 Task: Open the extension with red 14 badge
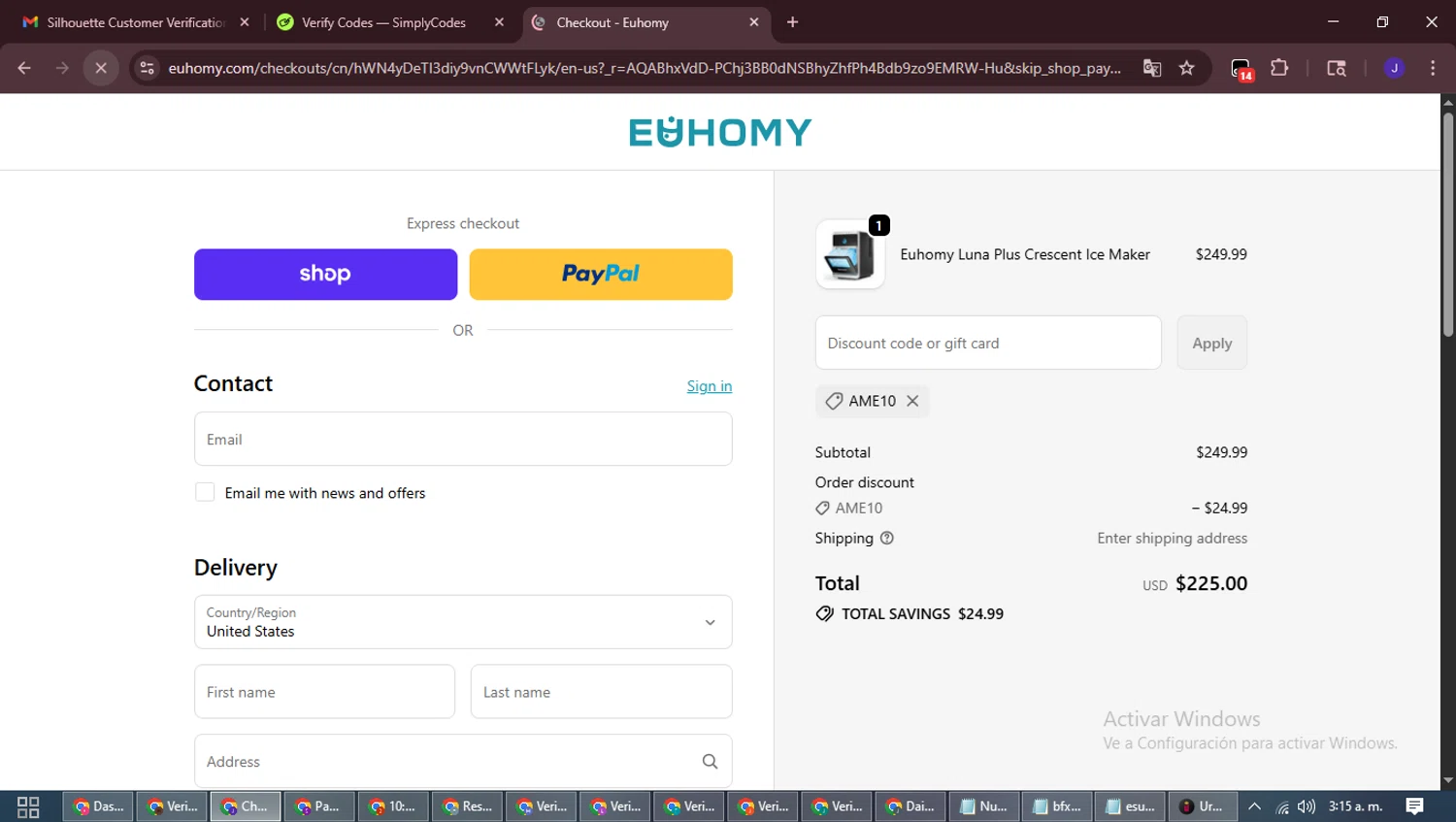1241,69
